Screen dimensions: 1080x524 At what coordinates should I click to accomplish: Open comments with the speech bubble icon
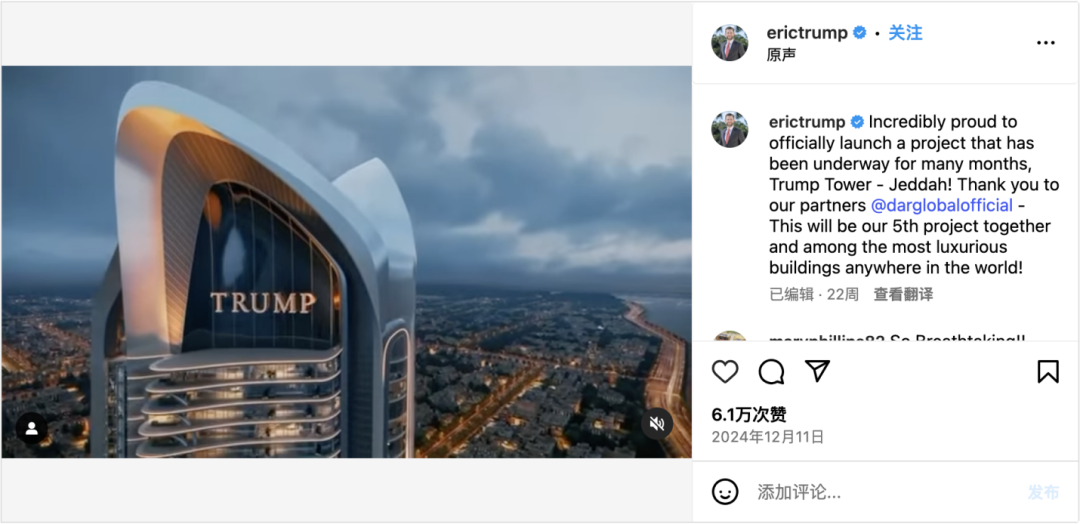pyautogui.click(x=771, y=372)
